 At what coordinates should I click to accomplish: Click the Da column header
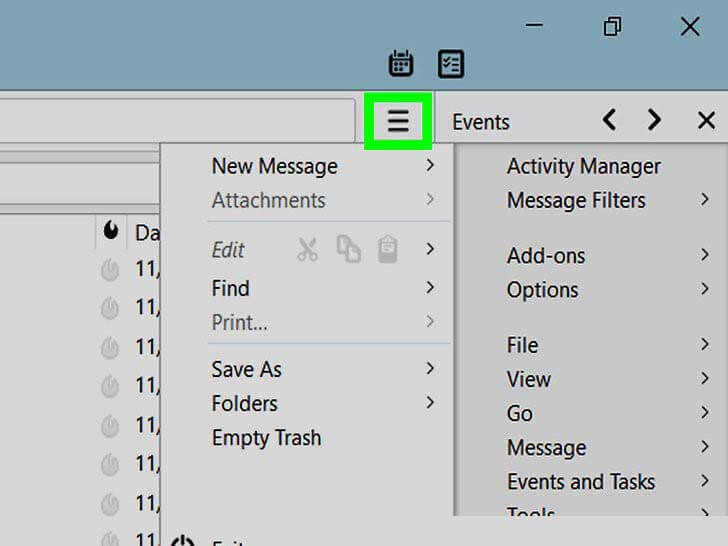pyautogui.click(x=147, y=233)
